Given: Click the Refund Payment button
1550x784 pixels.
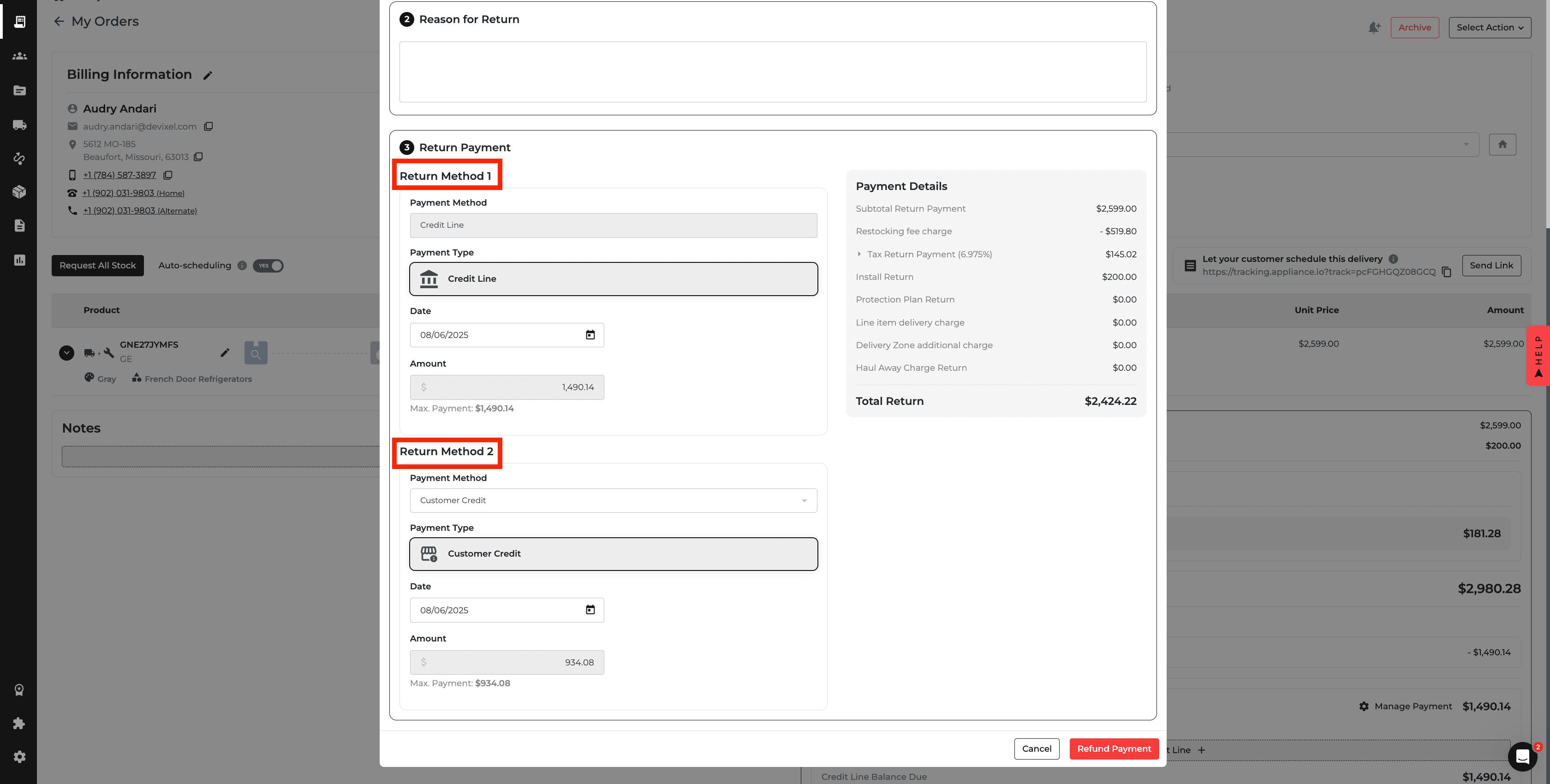Looking at the screenshot, I should coord(1115,749).
